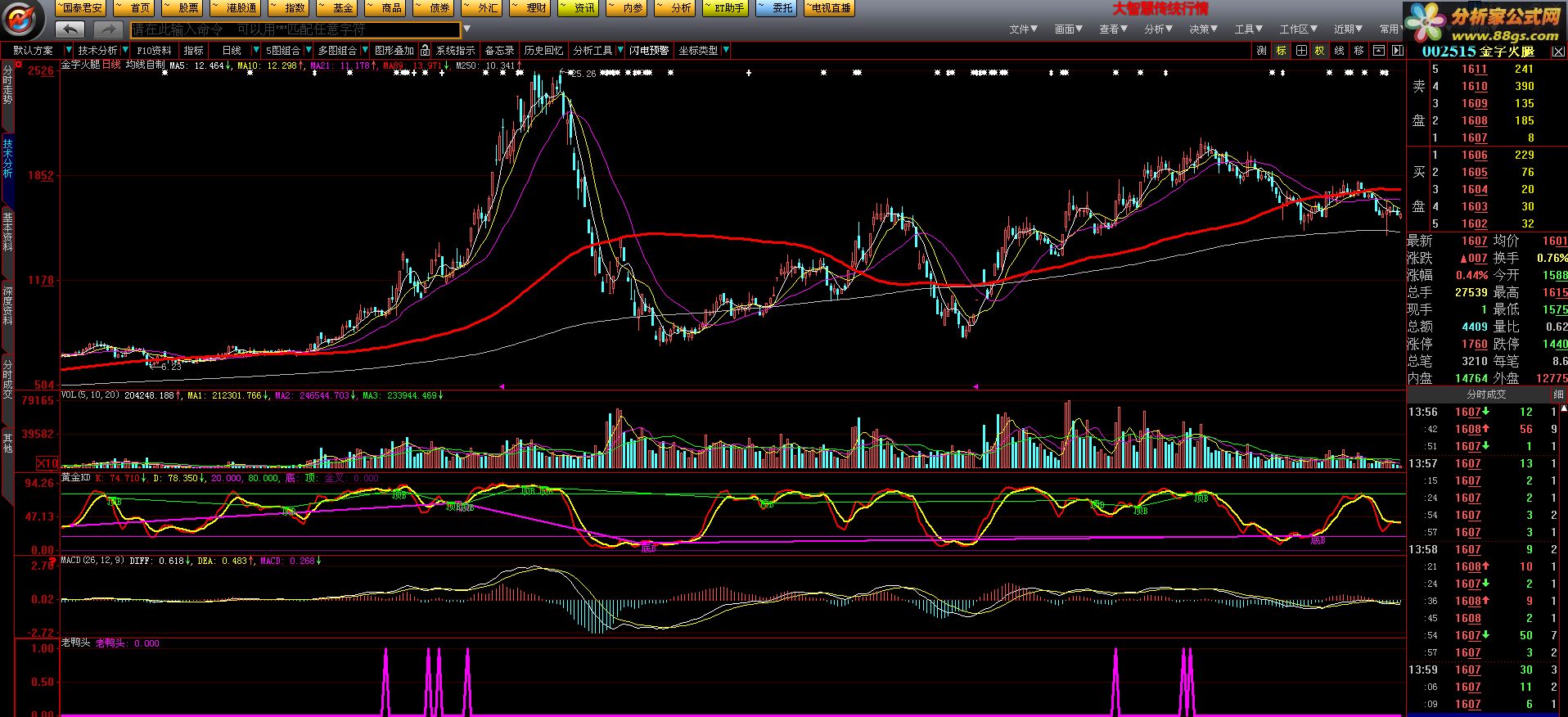Open the 商品 commodities section
This screenshot has height=717, width=1568.
[x=385, y=8]
